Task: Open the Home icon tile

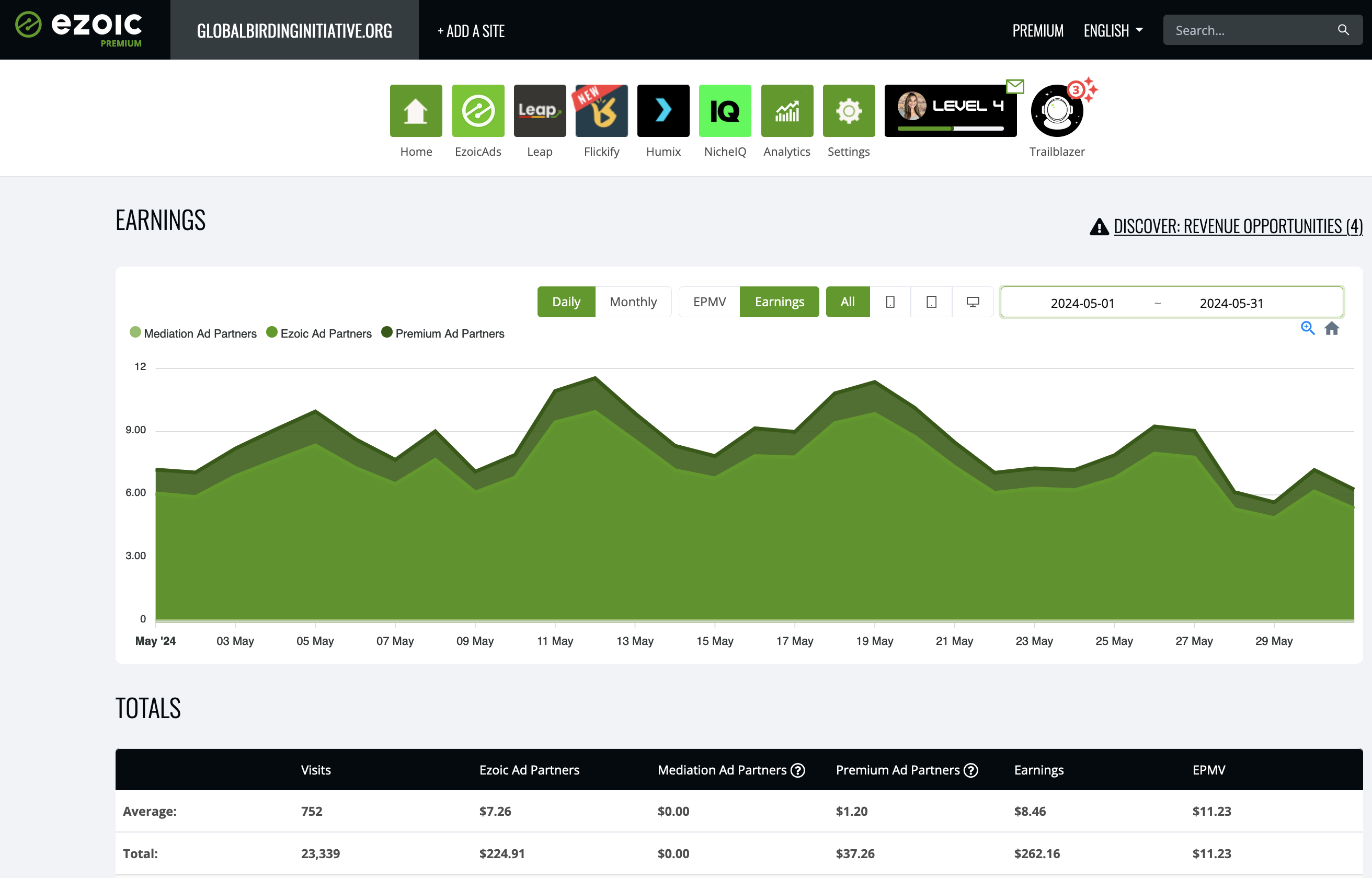Action: [x=416, y=111]
